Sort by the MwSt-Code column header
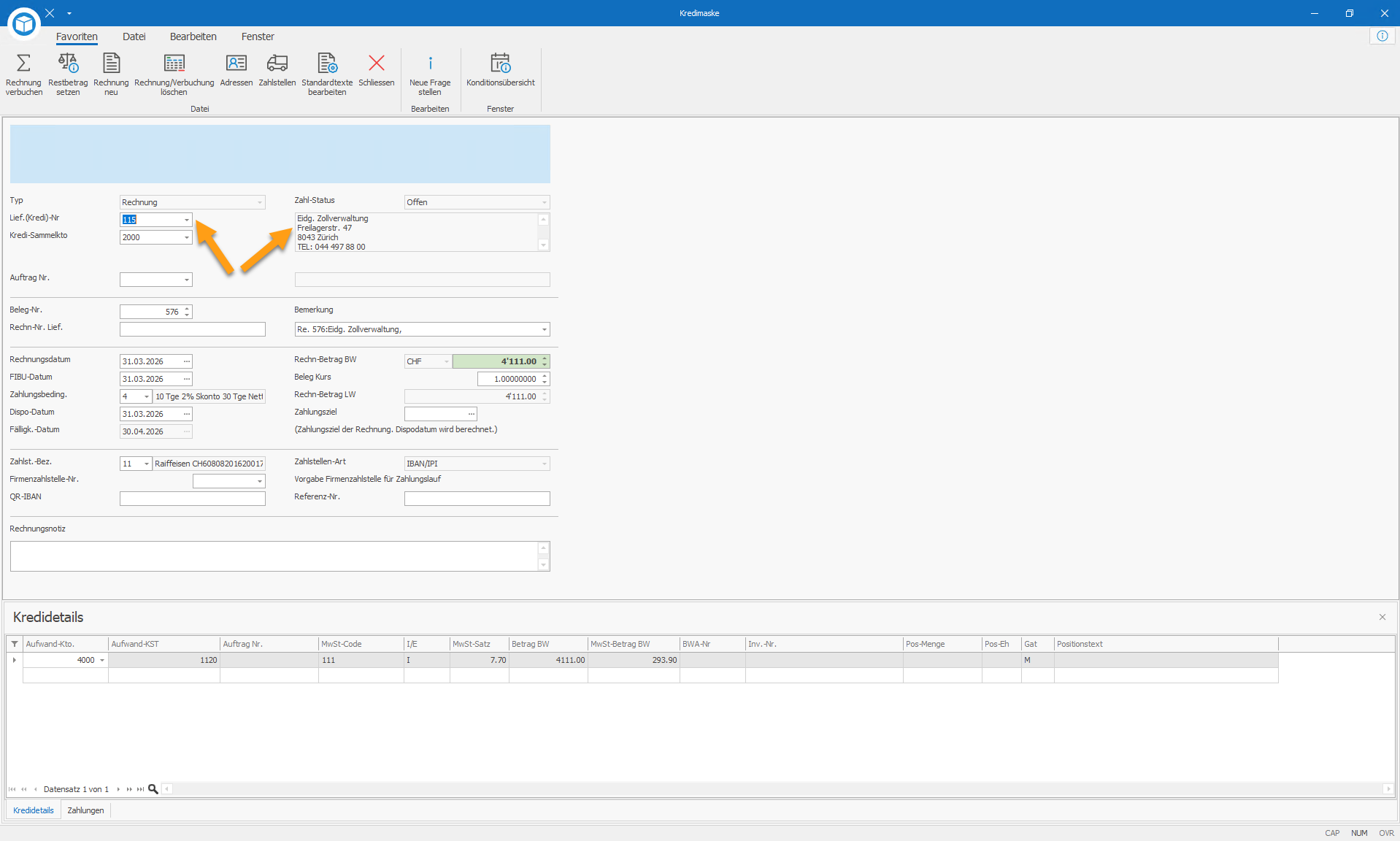The width and height of the screenshot is (1400, 841). pyautogui.click(x=361, y=644)
